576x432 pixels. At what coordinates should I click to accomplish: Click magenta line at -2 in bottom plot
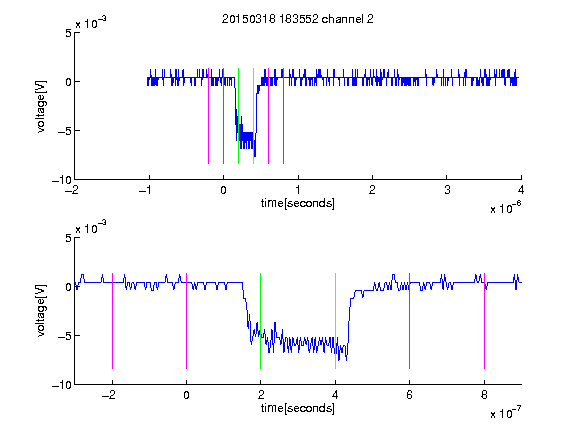(x=112, y=321)
